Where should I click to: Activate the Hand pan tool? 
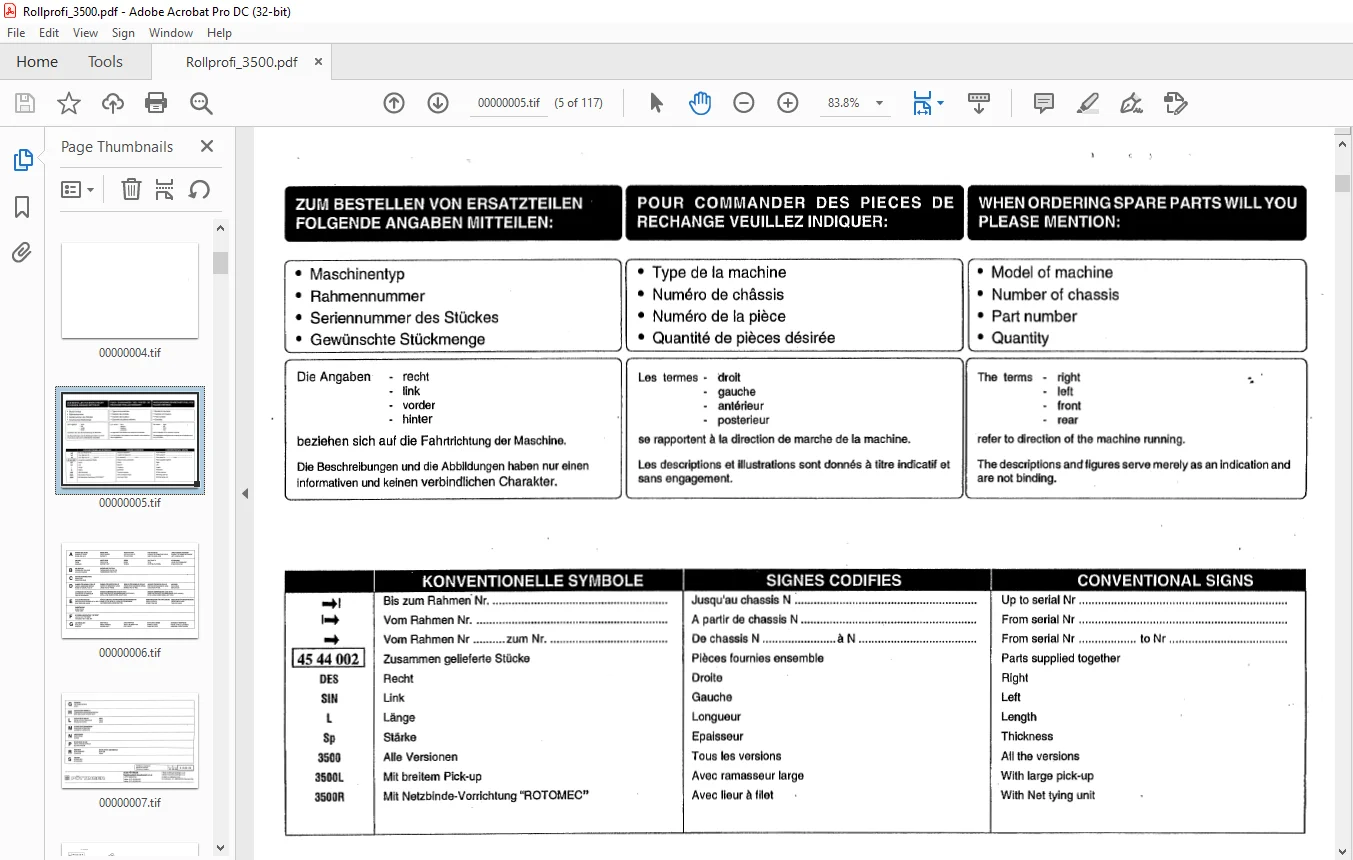pos(700,103)
